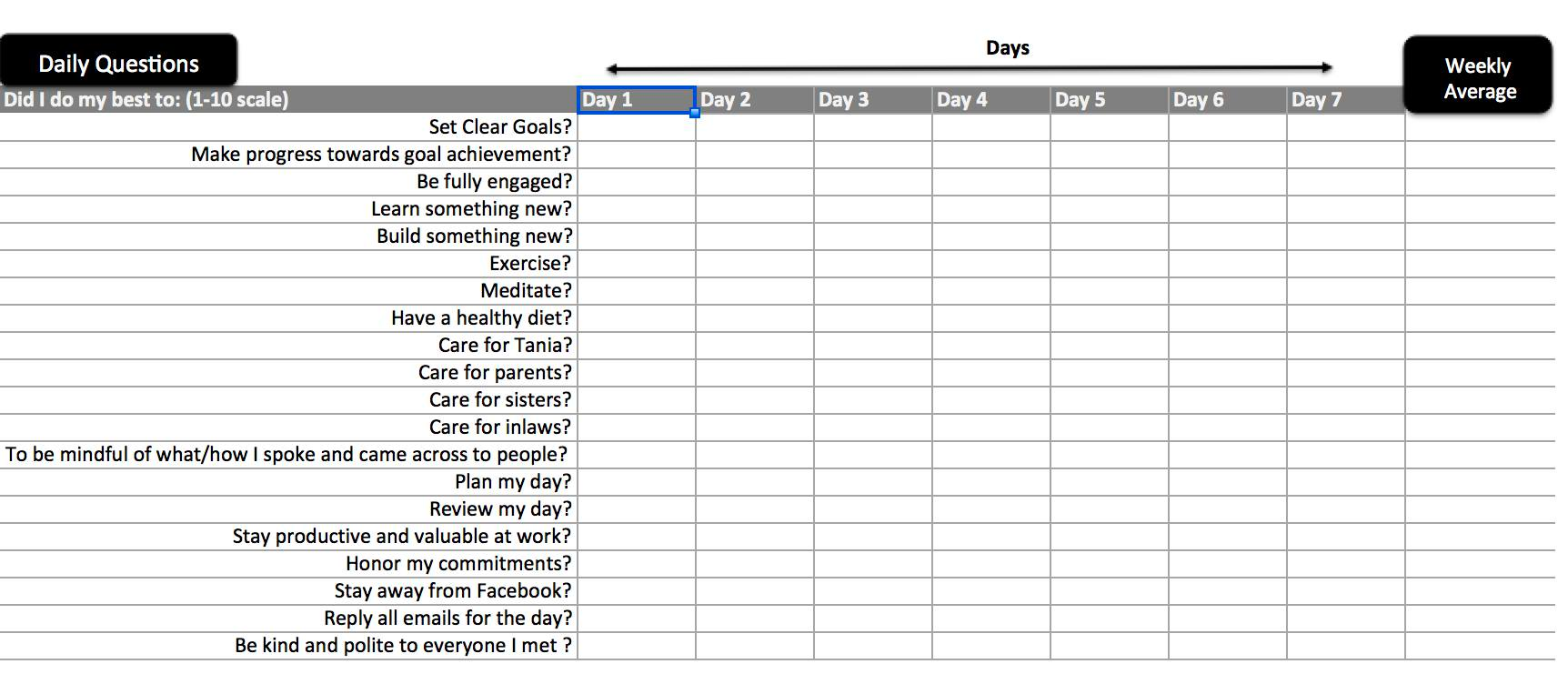Select the 'Meditate?' question cell
Image resolution: width=1568 pixels, height=684 pixels.
coord(288,291)
